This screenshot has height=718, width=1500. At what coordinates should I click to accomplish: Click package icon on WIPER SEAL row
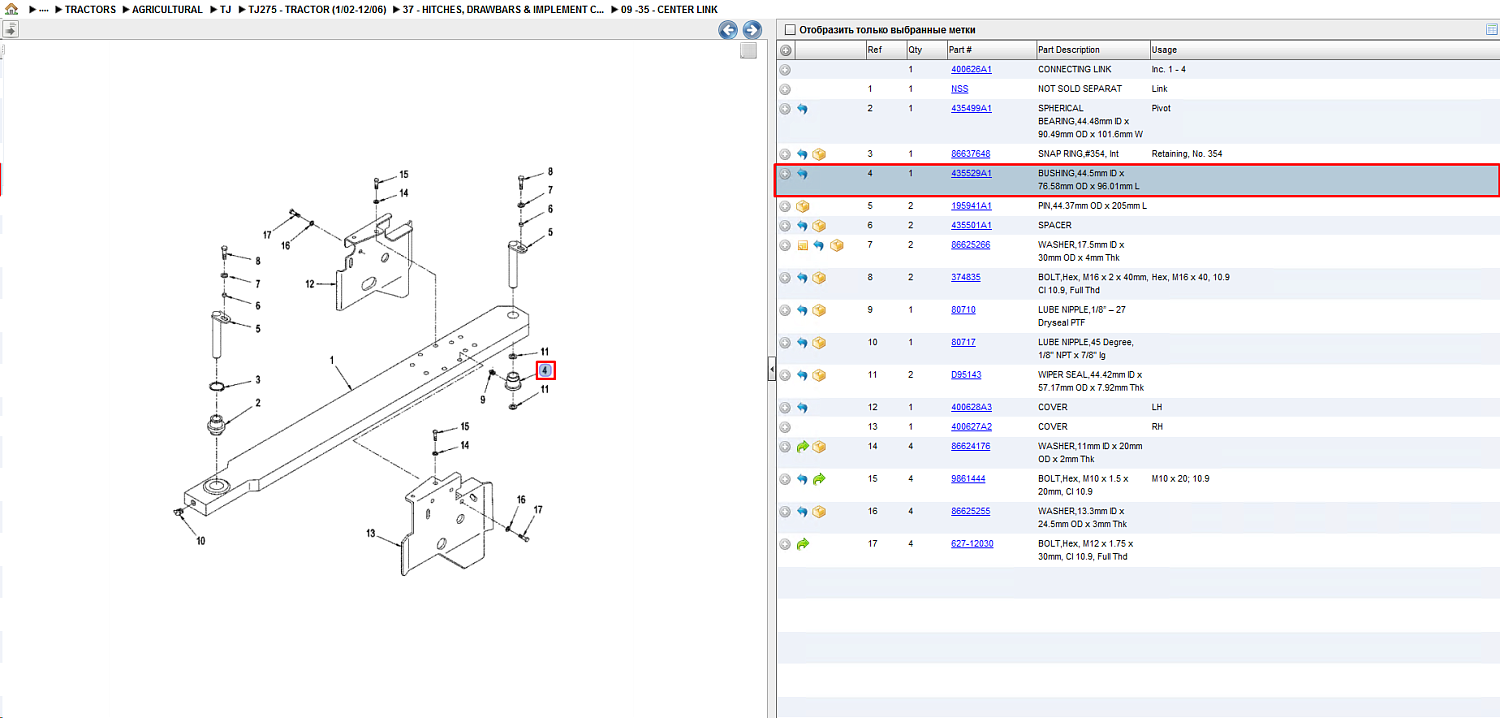click(x=819, y=375)
